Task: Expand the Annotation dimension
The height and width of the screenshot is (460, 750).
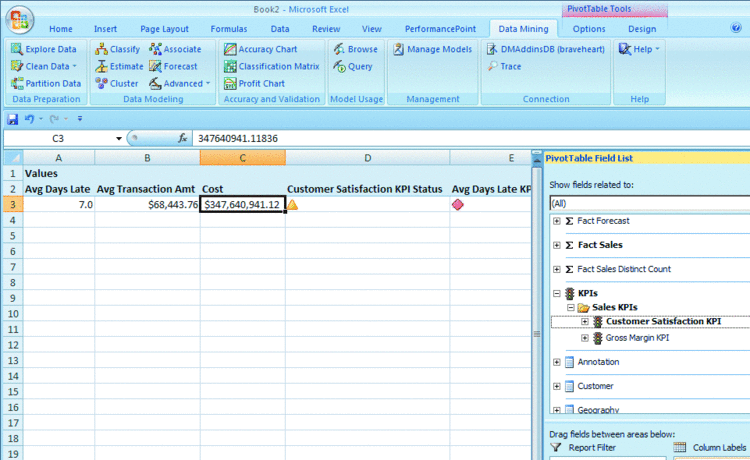Action: tap(557, 362)
